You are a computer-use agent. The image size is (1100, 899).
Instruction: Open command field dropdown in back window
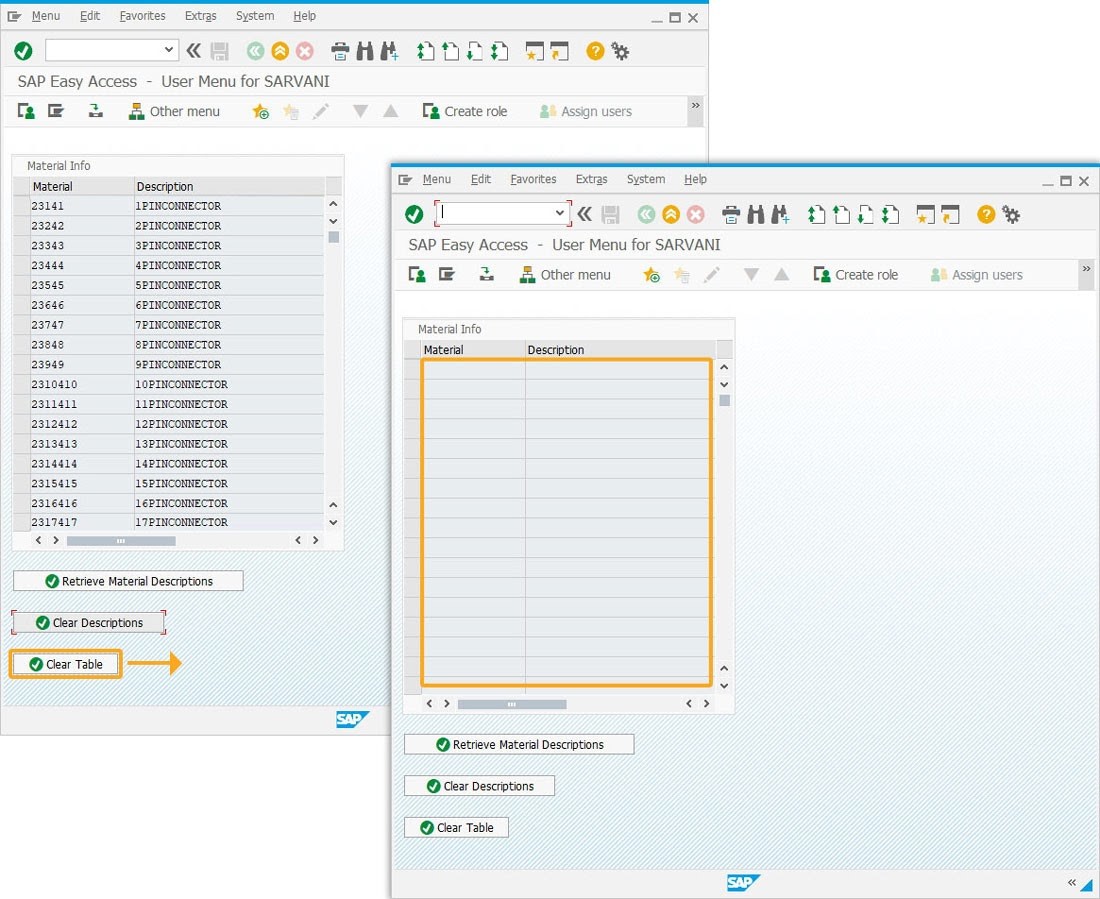[x=168, y=50]
